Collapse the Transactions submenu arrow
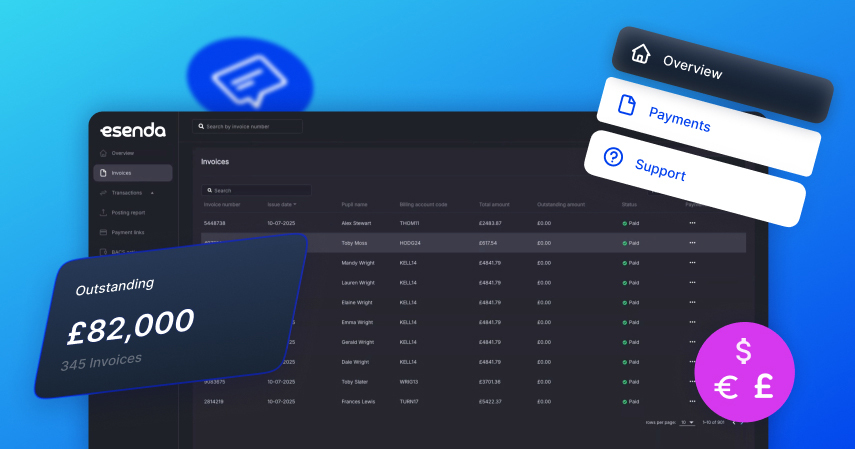Image resolution: width=855 pixels, height=449 pixels. click(152, 193)
